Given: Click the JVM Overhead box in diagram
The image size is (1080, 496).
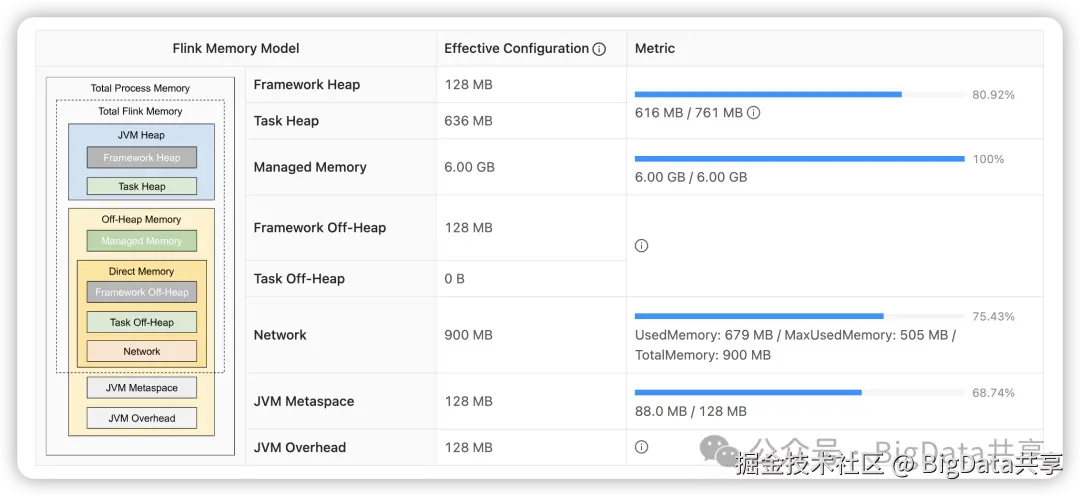Looking at the screenshot, I should pos(142,418).
